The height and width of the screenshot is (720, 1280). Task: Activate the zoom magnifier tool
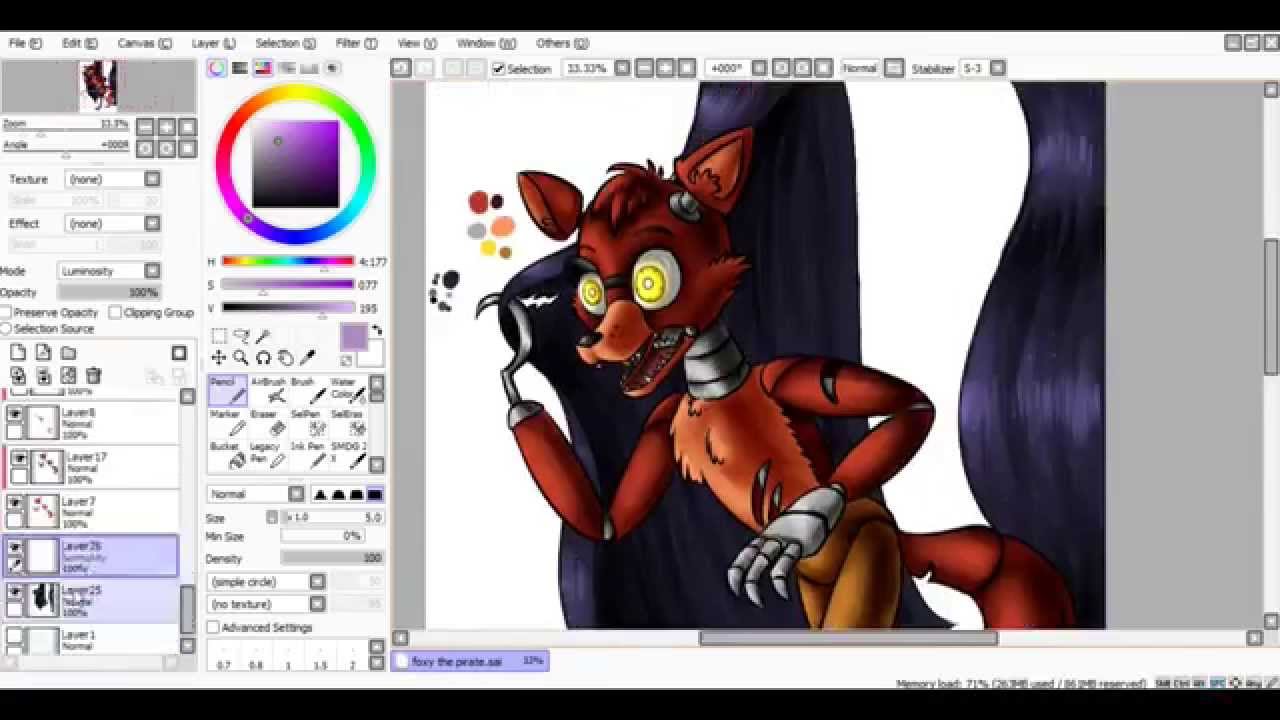pyautogui.click(x=241, y=358)
